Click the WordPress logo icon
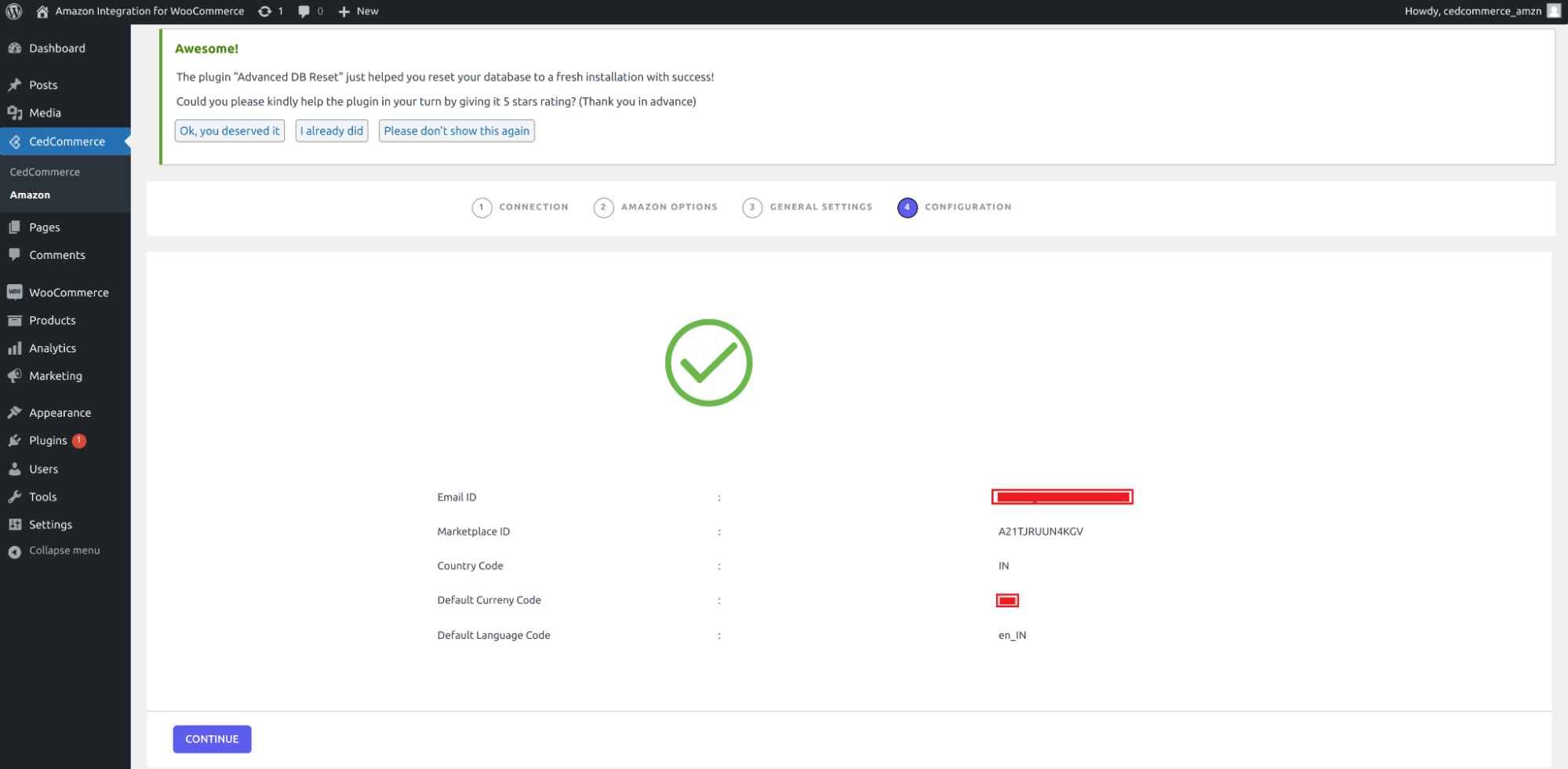Screen dimensions: 1568x769 14,11
